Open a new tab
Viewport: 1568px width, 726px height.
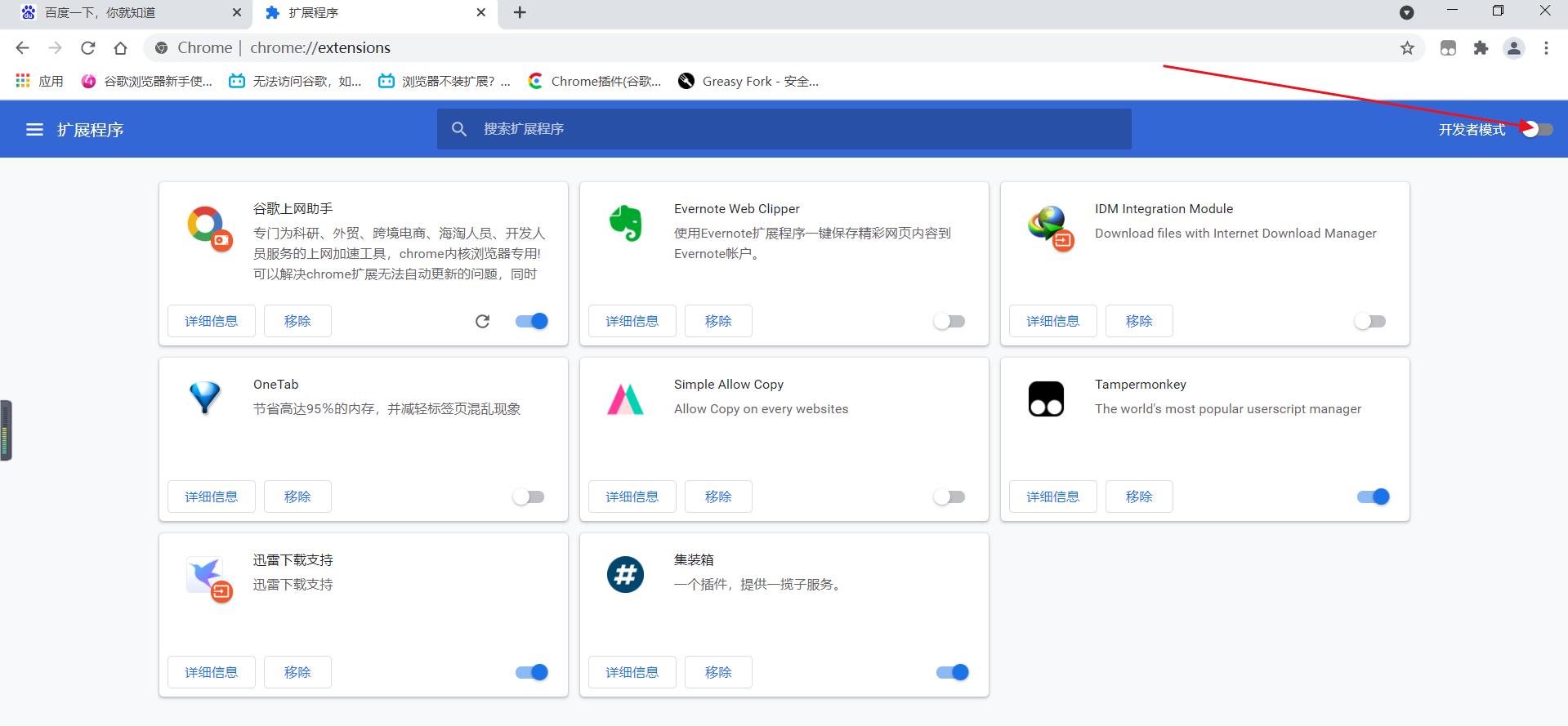tap(520, 12)
